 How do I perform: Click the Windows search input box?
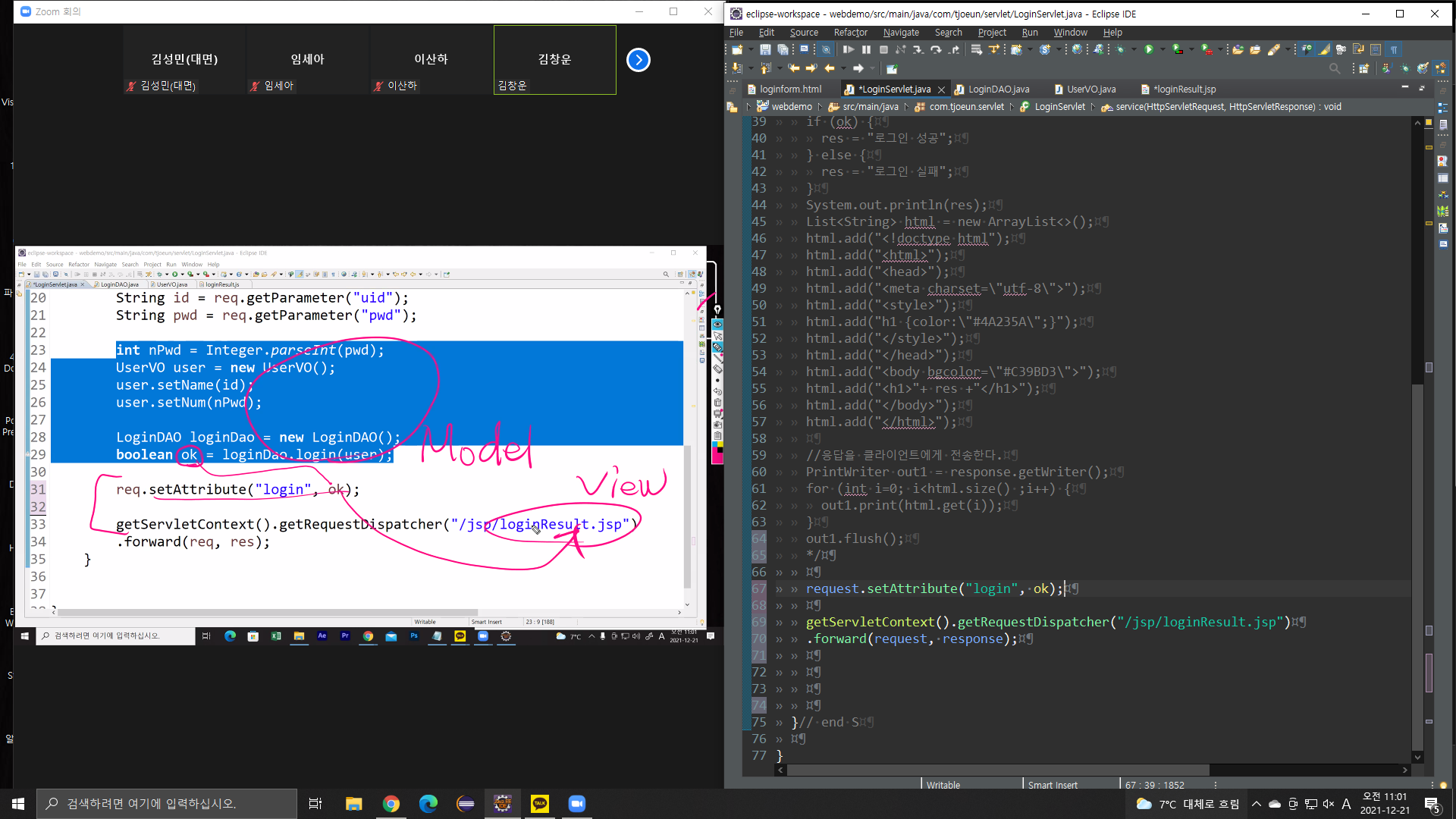(x=167, y=804)
